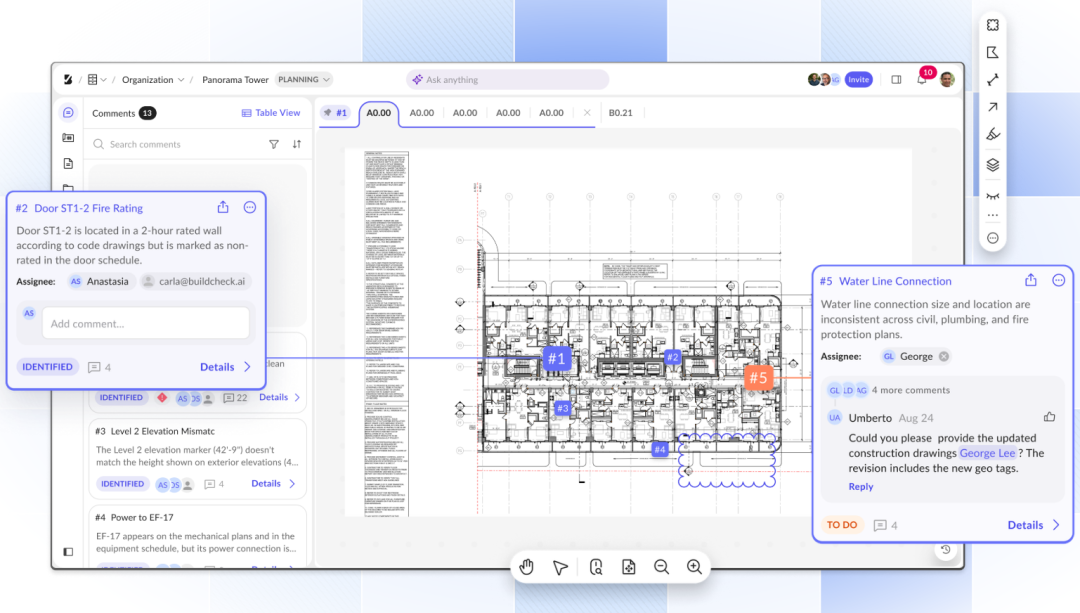This screenshot has width=1080, height=613.
Task: Click the filter comments funnel icon
Action: (x=274, y=144)
